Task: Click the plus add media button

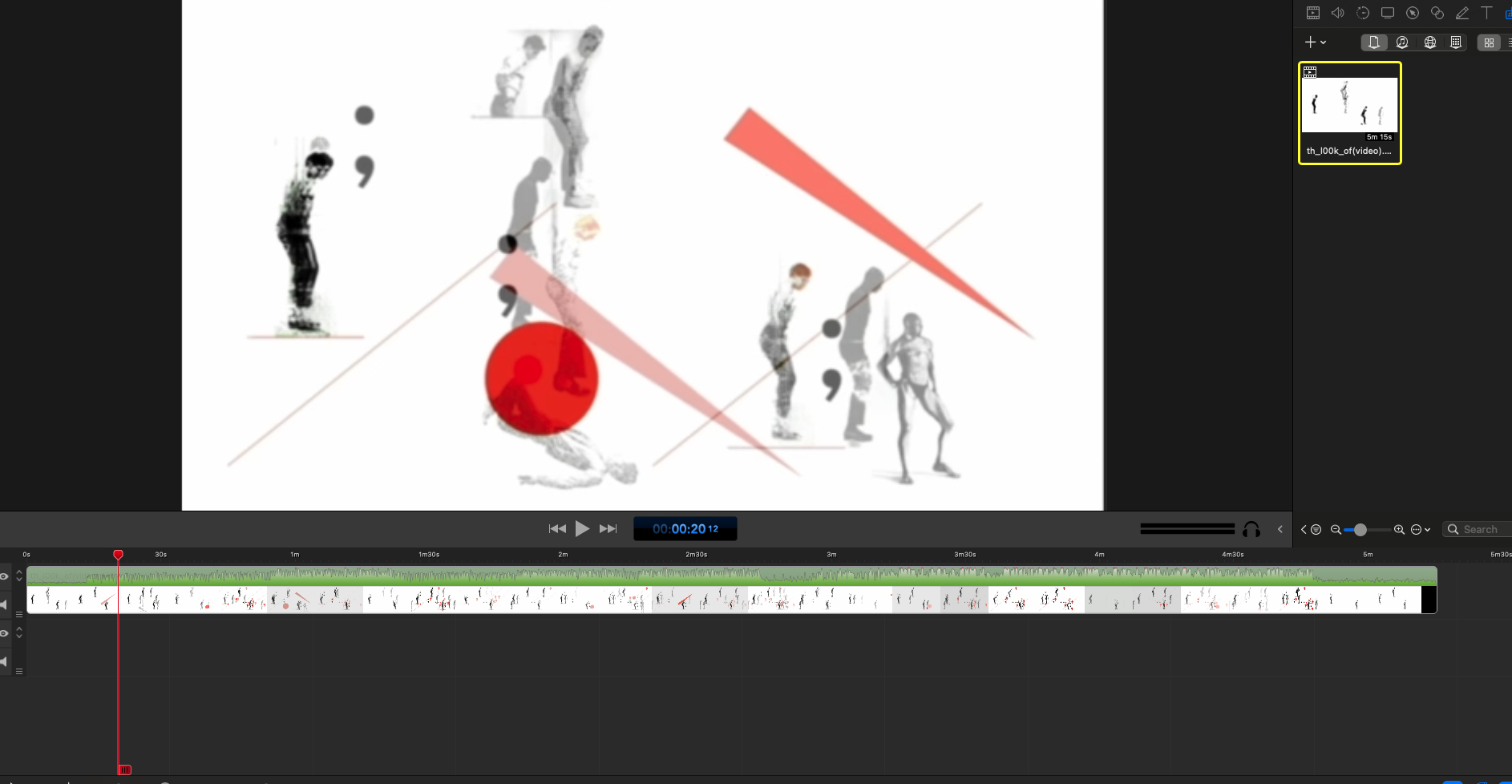Action: (x=1310, y=42)
